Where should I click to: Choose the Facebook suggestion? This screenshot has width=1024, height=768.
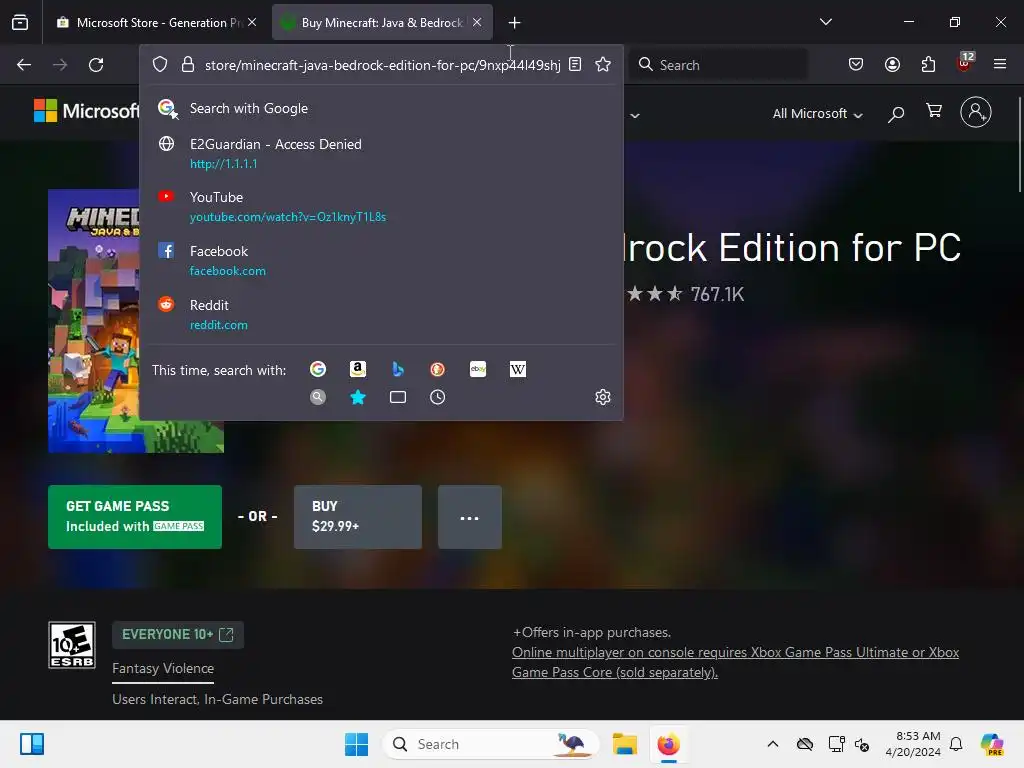[x=381, y=261]
